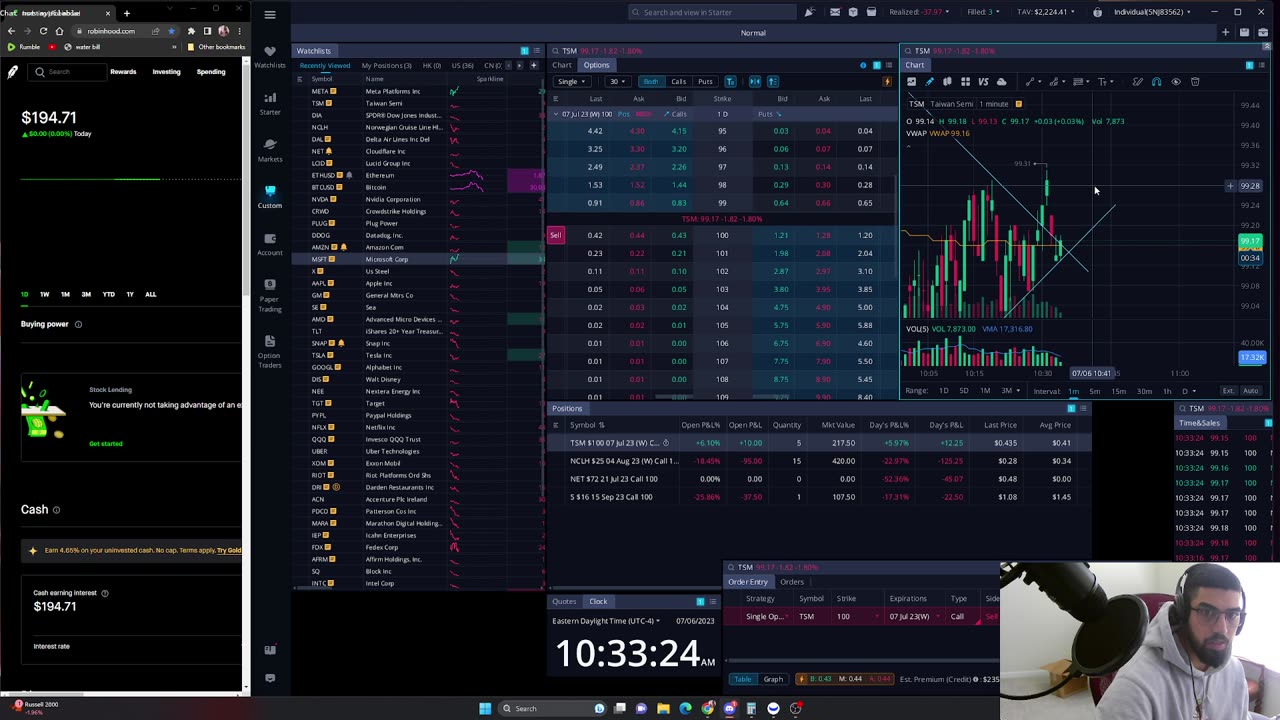Image resolution: width=1280 pixels, height=720 pixels.
Task: Select the 1m chart interval
Action: [x=1074, y=391]
